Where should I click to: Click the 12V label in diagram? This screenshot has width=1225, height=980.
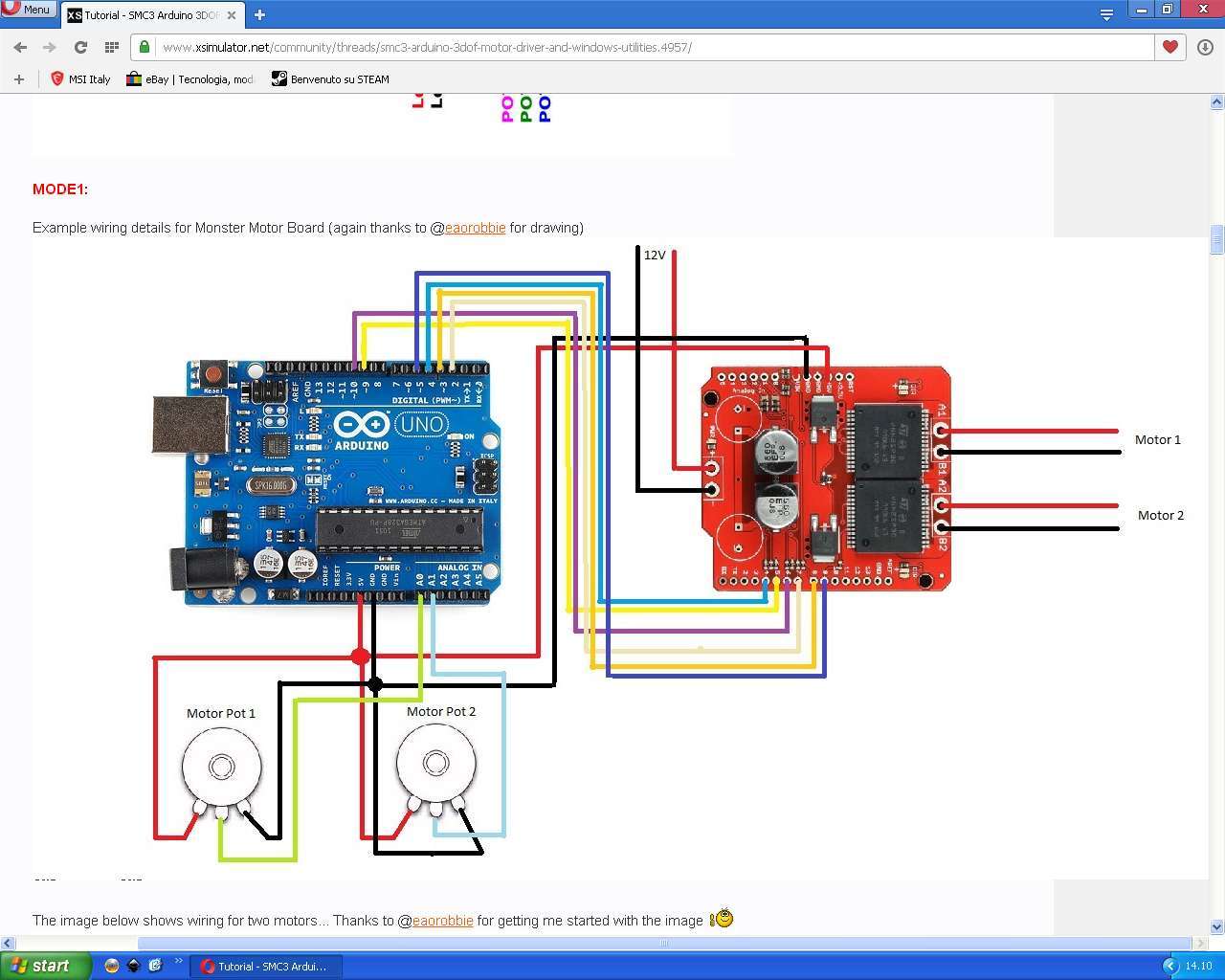coord(655,256)
